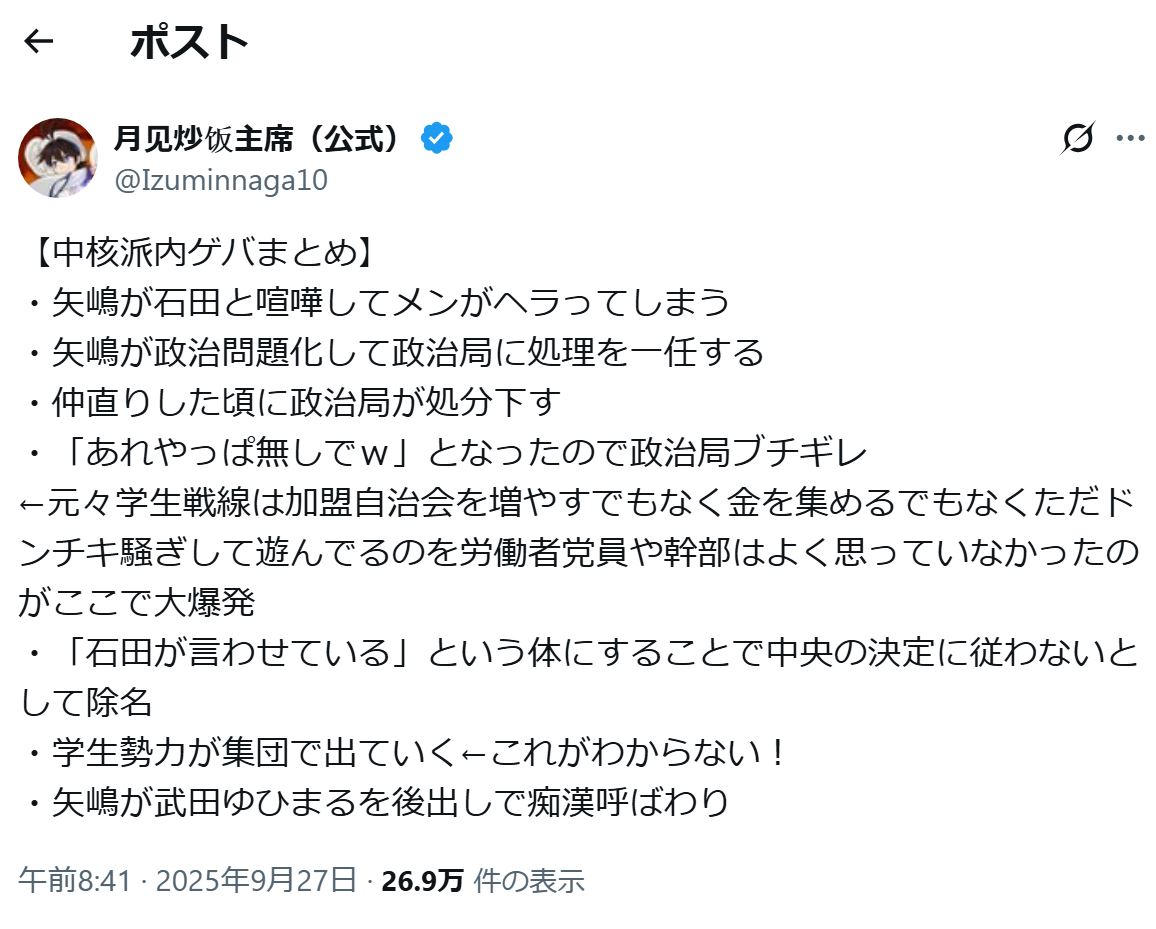Open Grok explanation icon for this post

(x=1077, y=138)
